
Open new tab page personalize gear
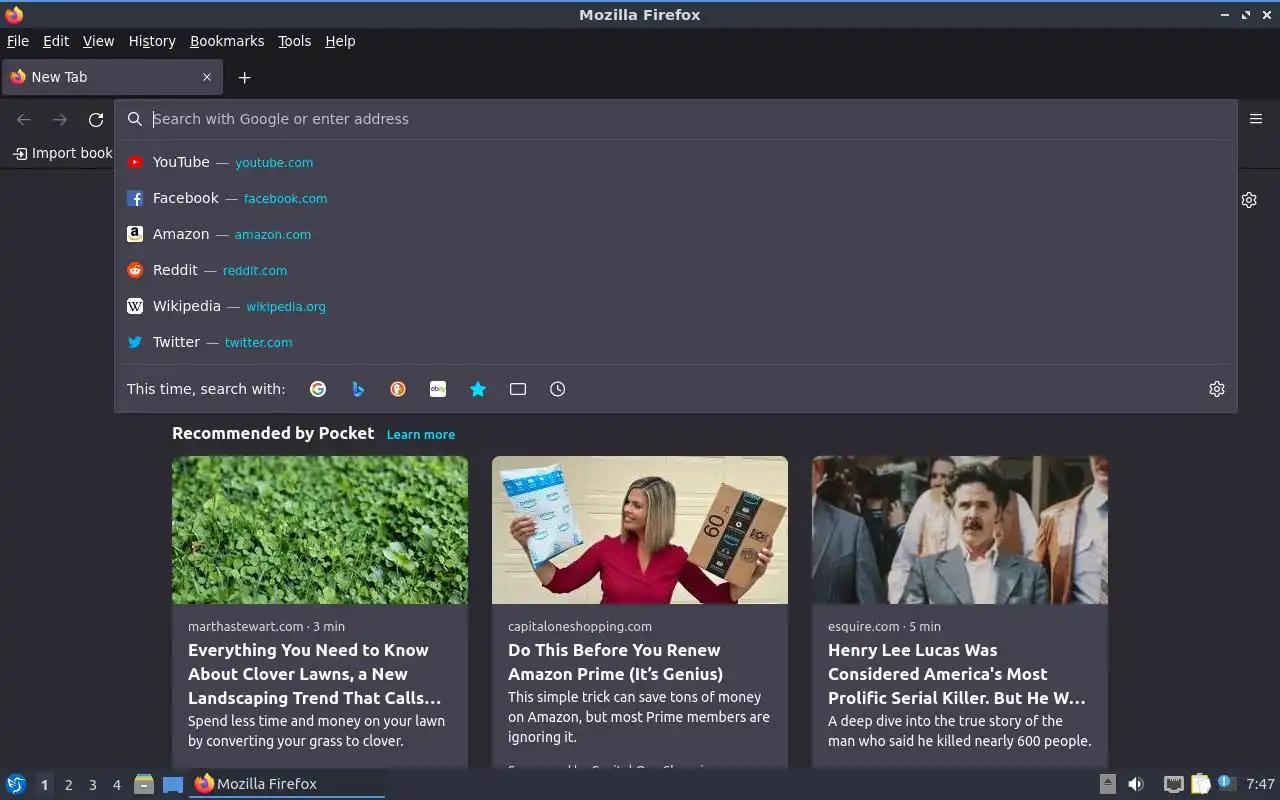[x=1249, y=200]
